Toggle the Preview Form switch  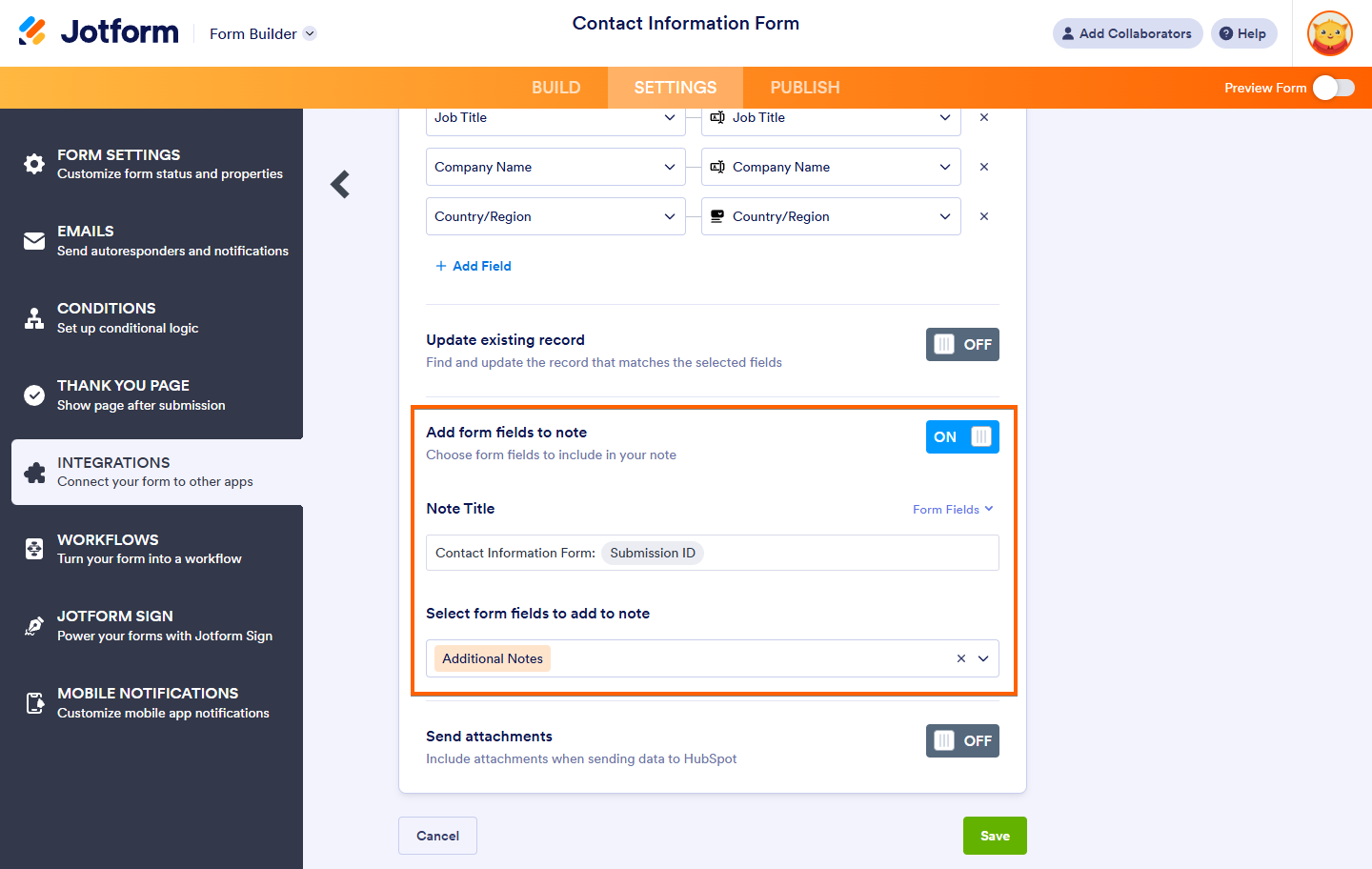point(1334,88)
